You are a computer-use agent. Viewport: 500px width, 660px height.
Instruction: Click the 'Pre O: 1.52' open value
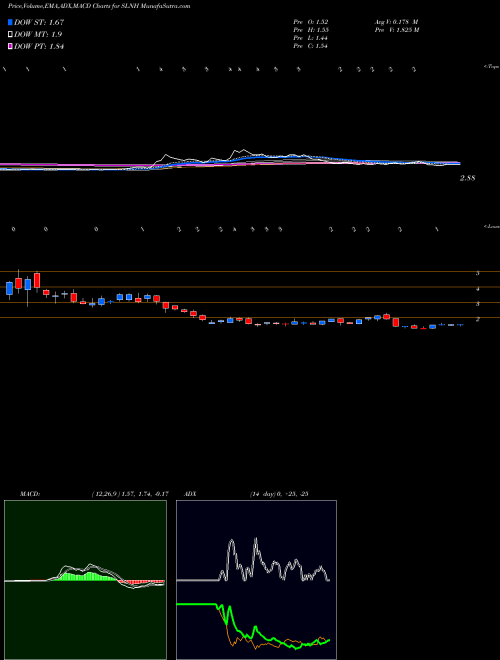[x=311, y=22]
